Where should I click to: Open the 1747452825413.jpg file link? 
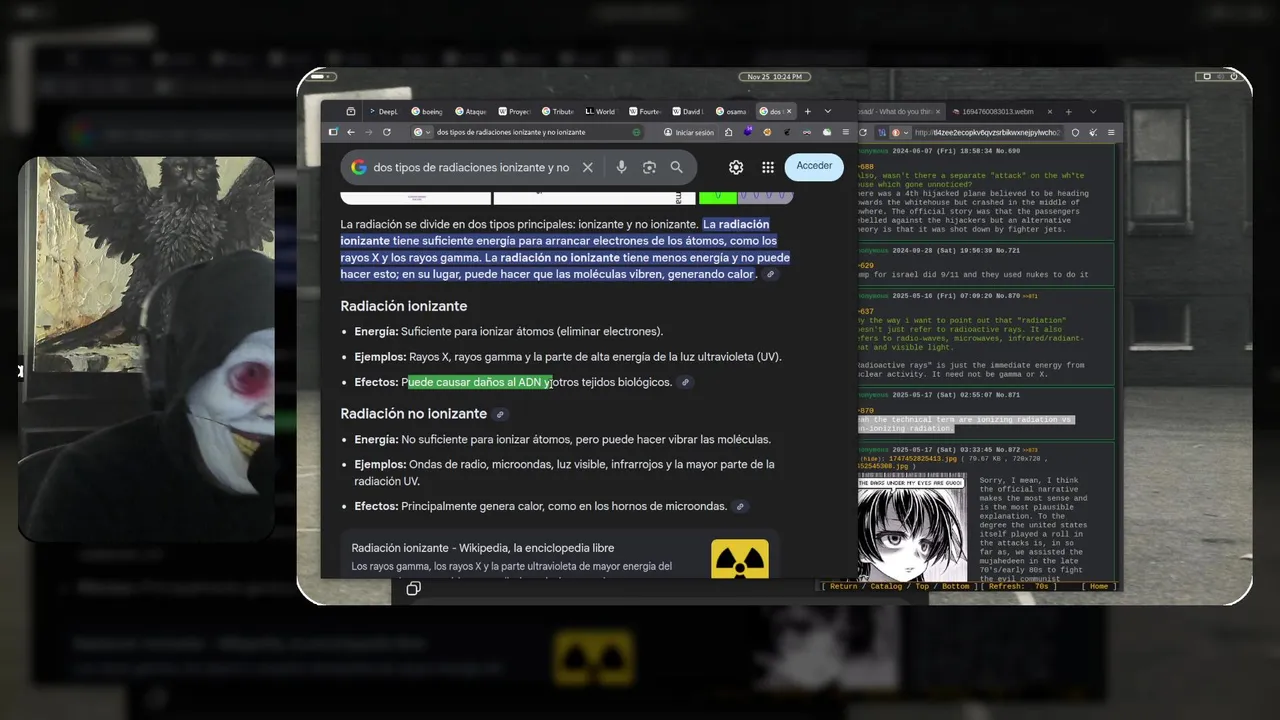pyautogui.click(x=923, y=458)
